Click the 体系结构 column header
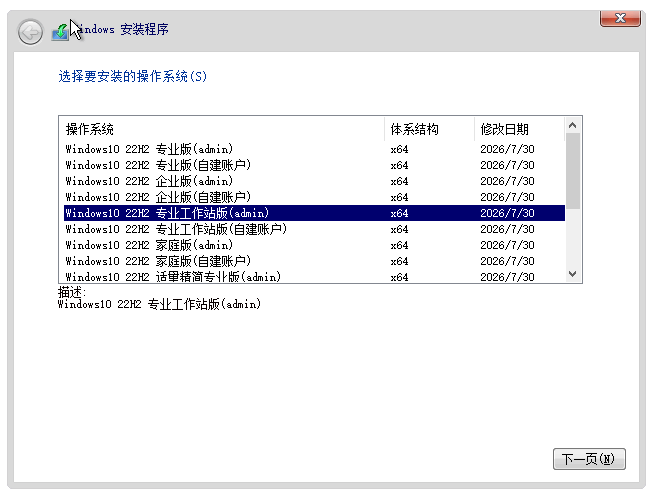The width and height of the screenshot is (655, 496). click(x=429, y=129)
